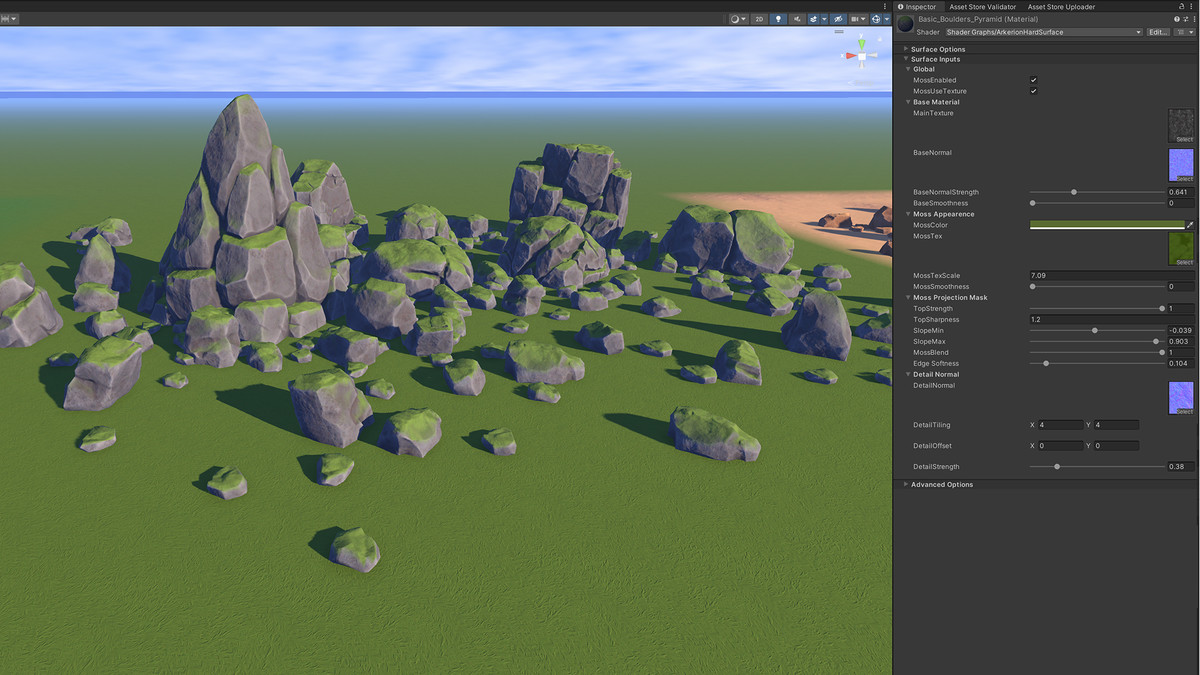Adjust DetailStrength slider

(1097, 466)
